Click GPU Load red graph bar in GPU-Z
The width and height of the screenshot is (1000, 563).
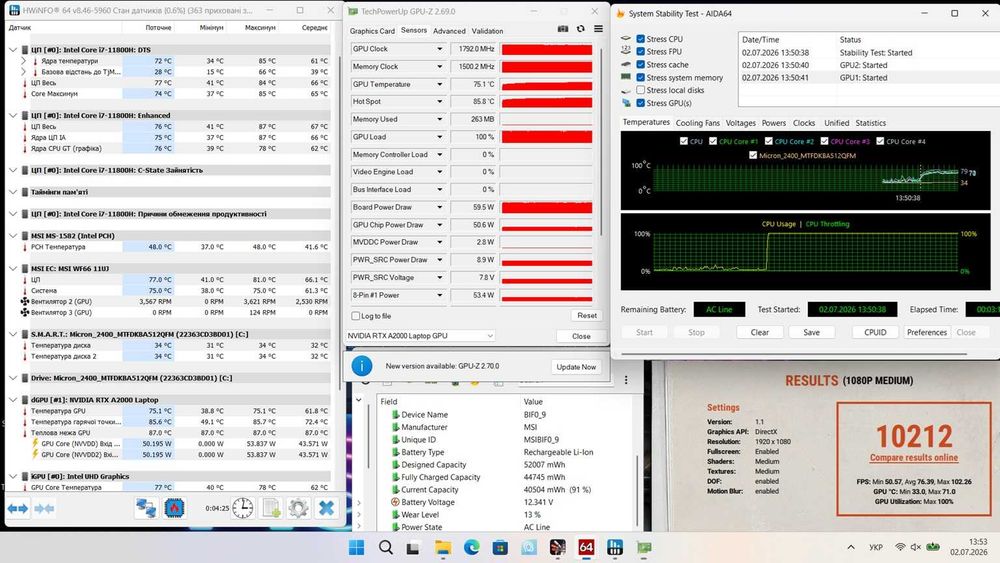(547, 136)
